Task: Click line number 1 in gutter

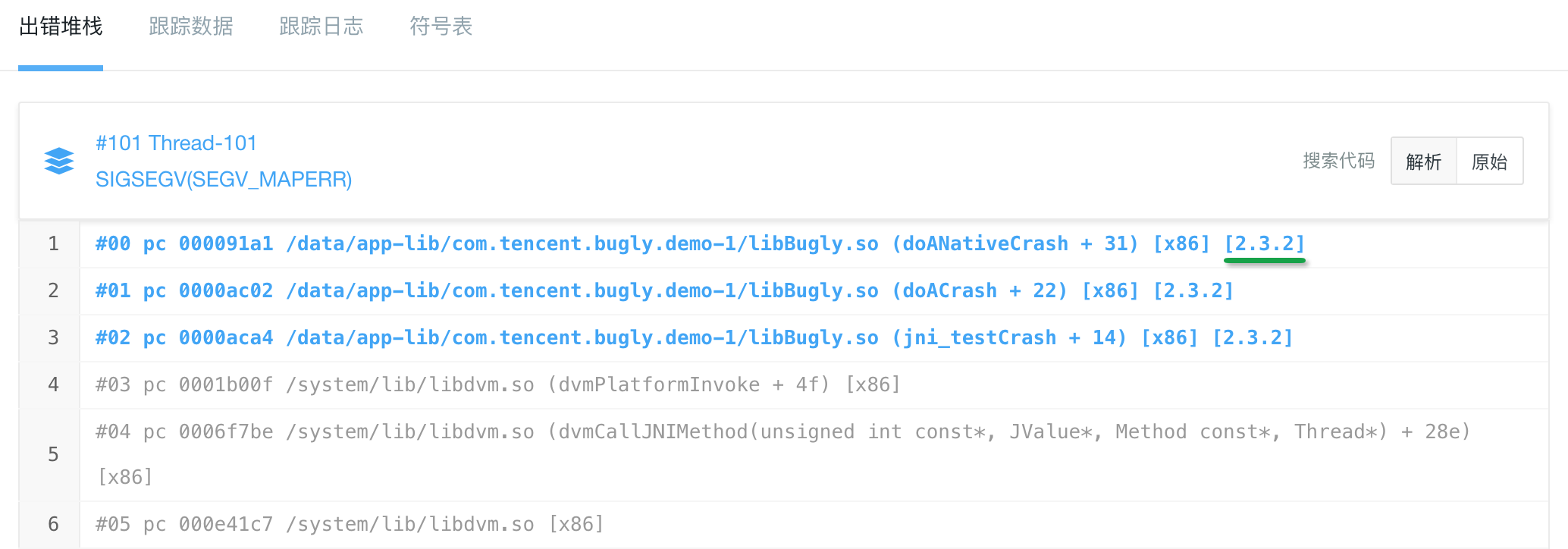Action: click(x=53, y=244)
